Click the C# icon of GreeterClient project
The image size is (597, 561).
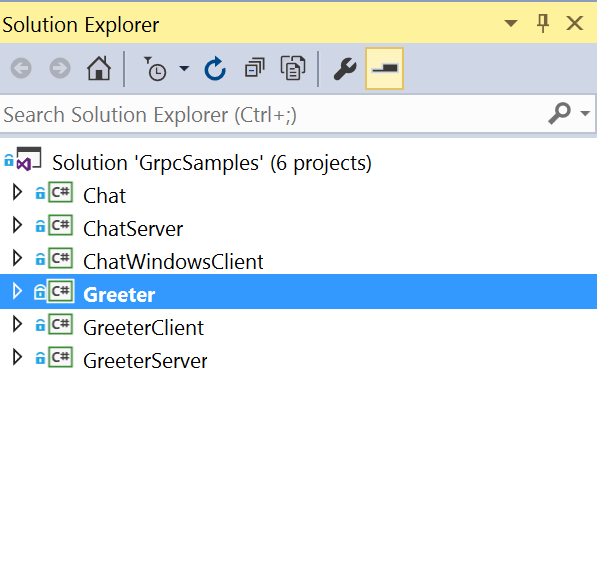click(x=60, y=325)
